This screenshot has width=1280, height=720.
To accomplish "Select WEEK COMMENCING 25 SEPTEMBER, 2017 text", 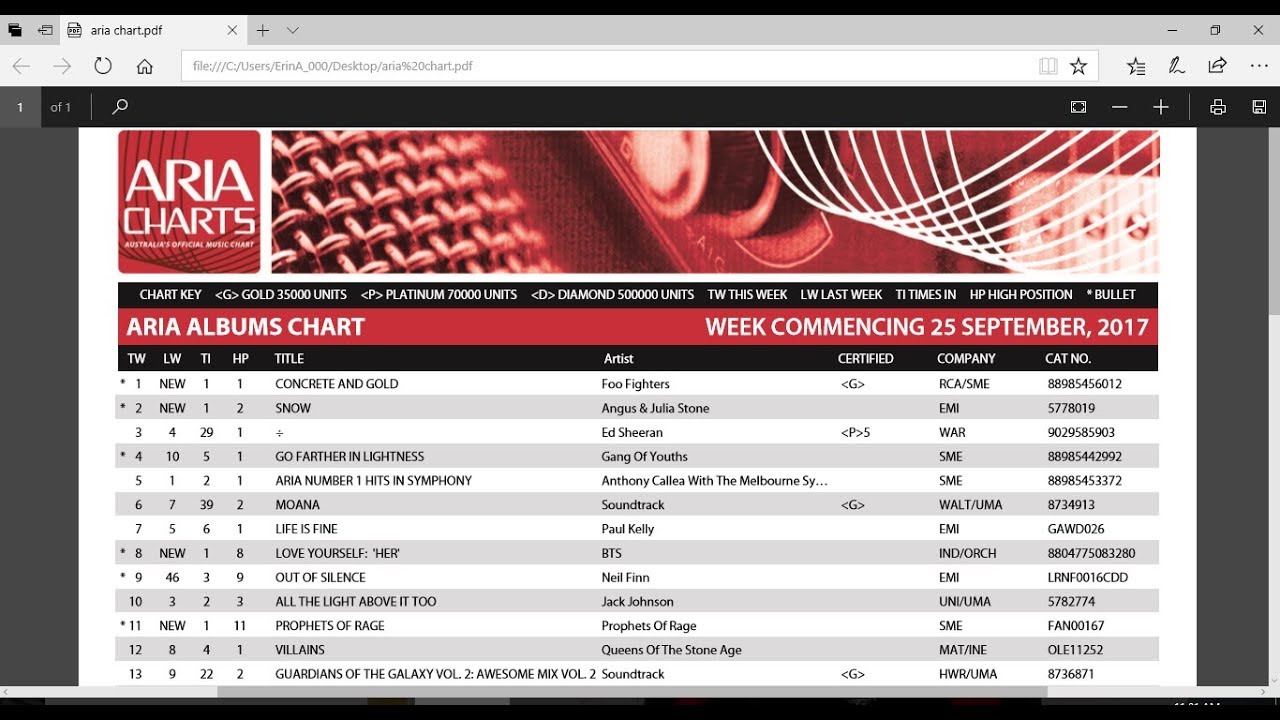I will tap(927, 327).
